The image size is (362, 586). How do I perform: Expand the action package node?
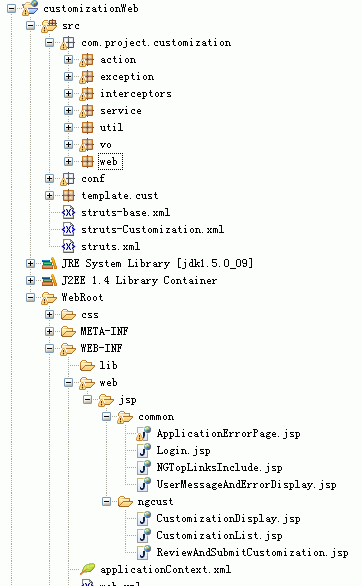[68, 59]
